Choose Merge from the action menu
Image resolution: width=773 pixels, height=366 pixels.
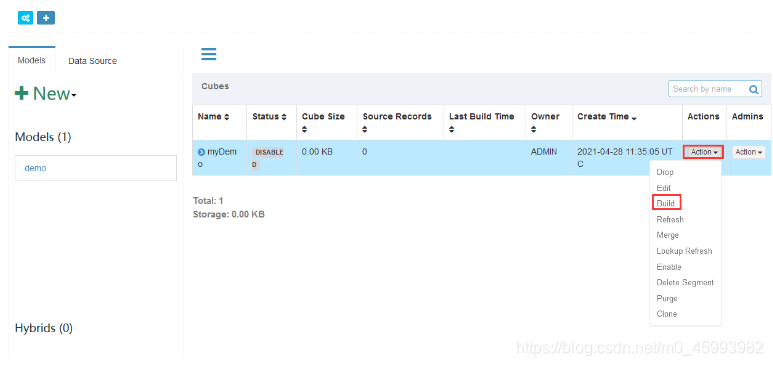click(x=668, y=235)
